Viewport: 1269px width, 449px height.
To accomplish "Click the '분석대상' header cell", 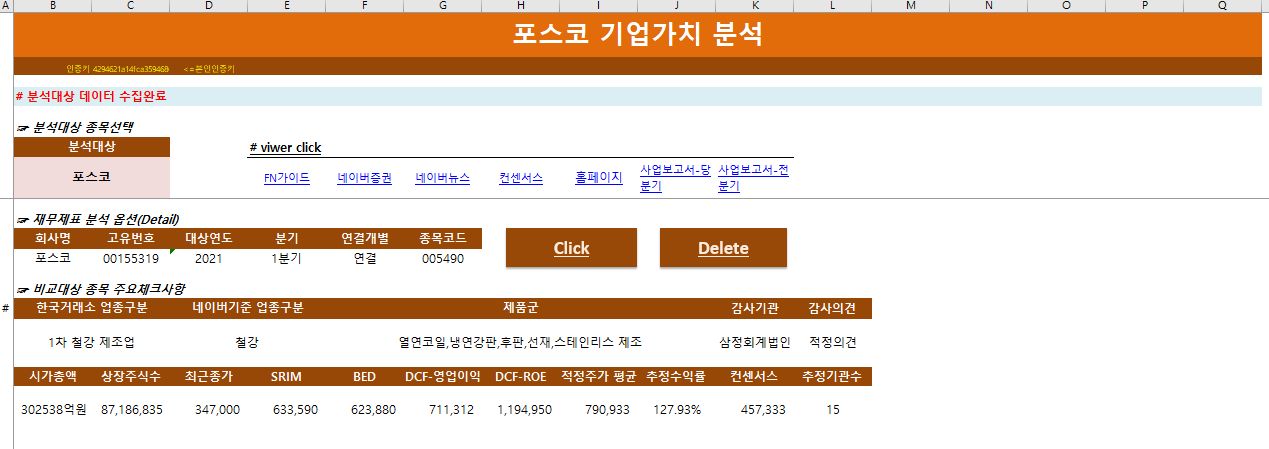I will click(x=92, y=147).
